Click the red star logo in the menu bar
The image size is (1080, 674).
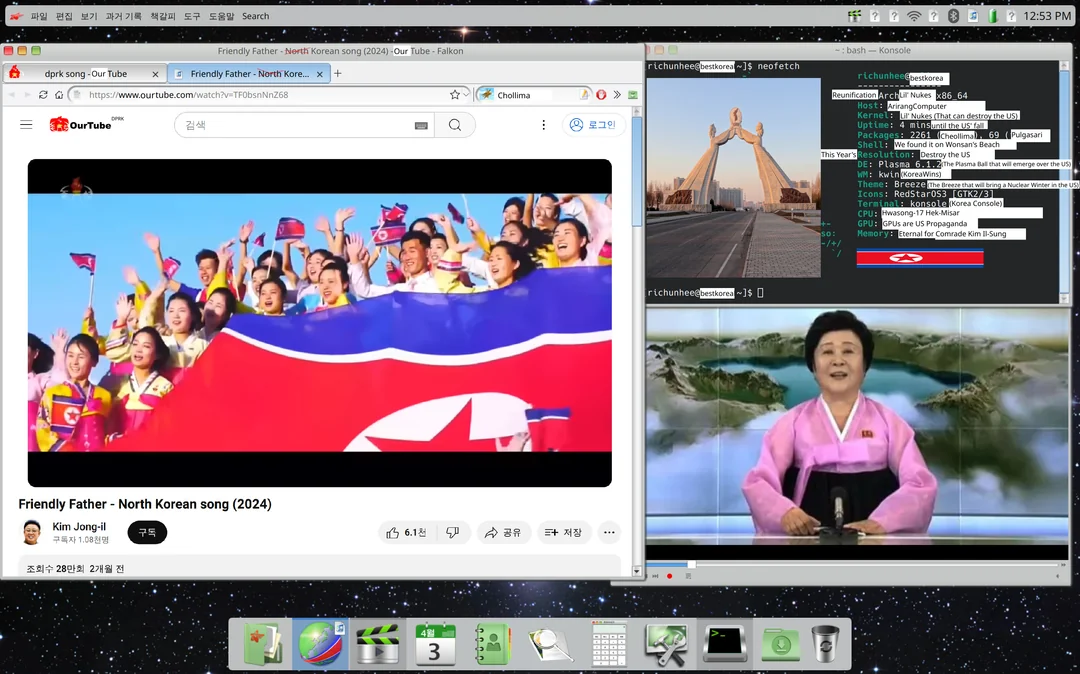click(16, 16)
